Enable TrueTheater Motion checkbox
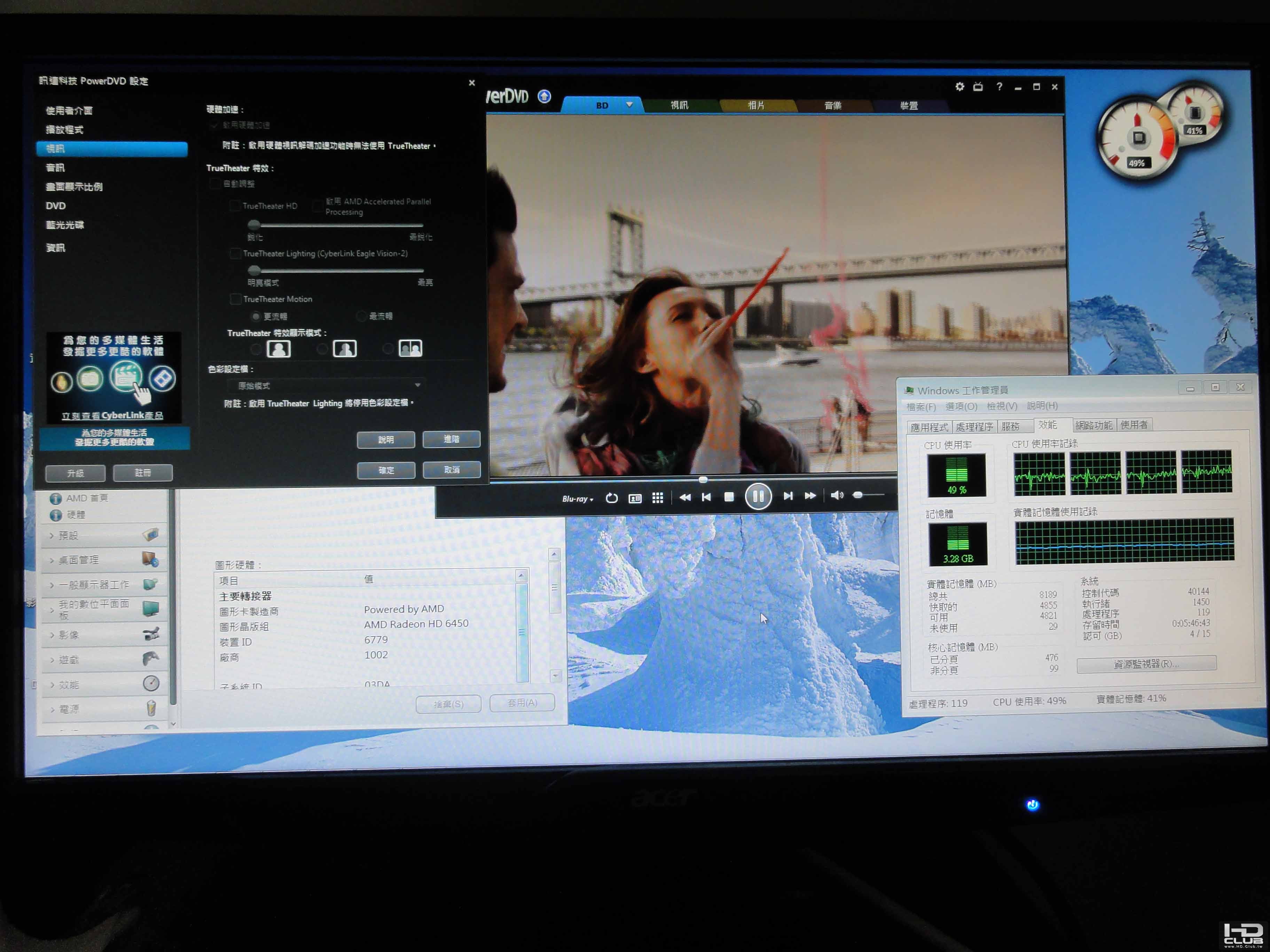The width and height of the screenshot is (1270, 952). [x=235, y=299]
